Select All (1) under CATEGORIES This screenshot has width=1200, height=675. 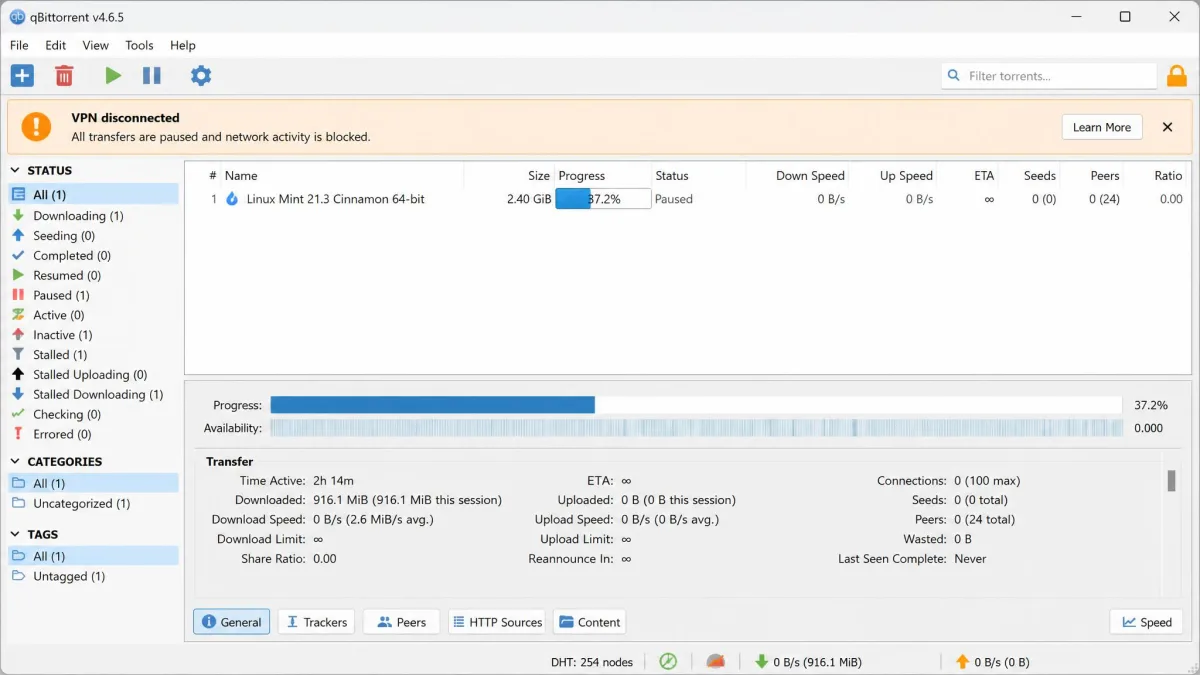[x=94, y=483]
